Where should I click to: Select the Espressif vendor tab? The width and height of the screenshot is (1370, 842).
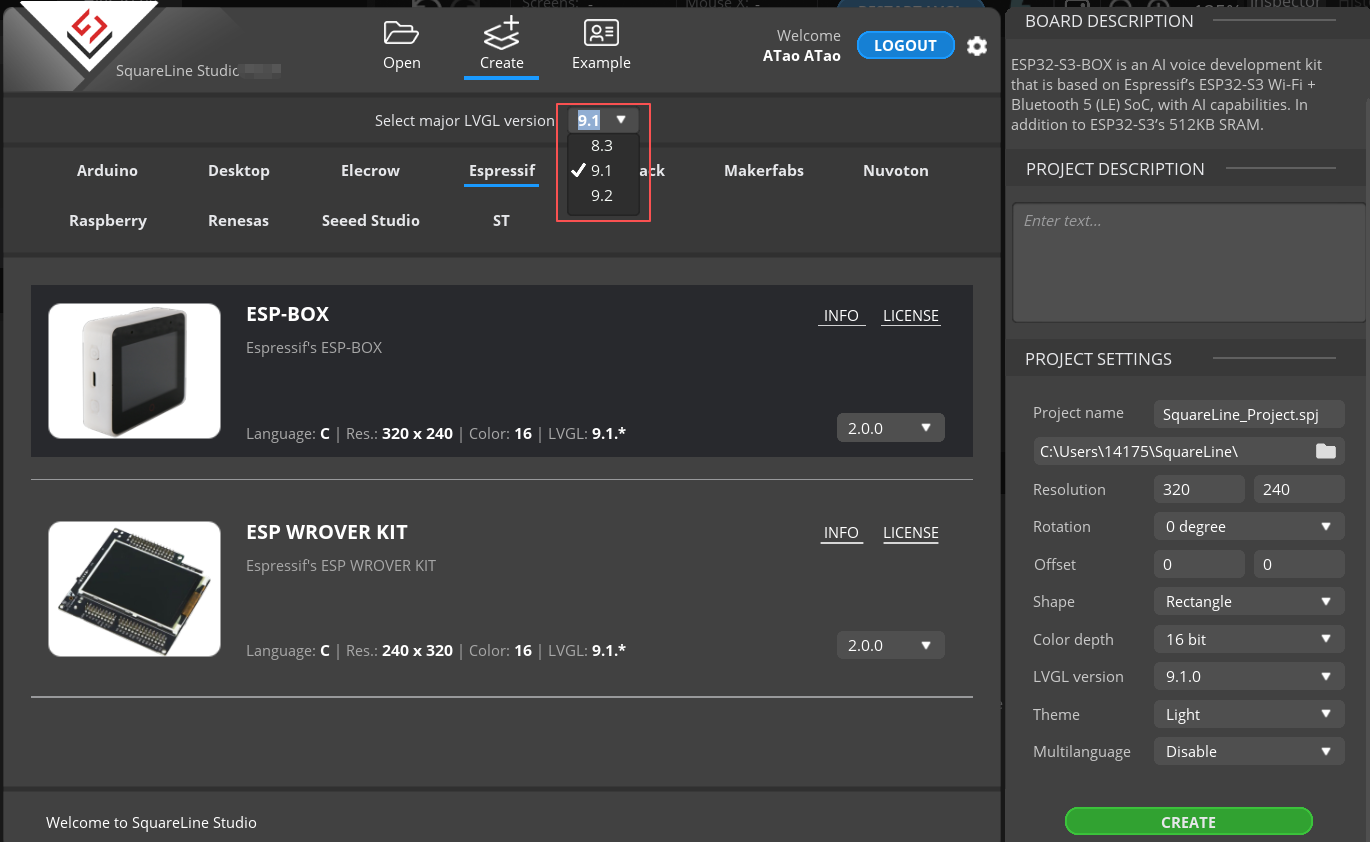click(502, 171)
